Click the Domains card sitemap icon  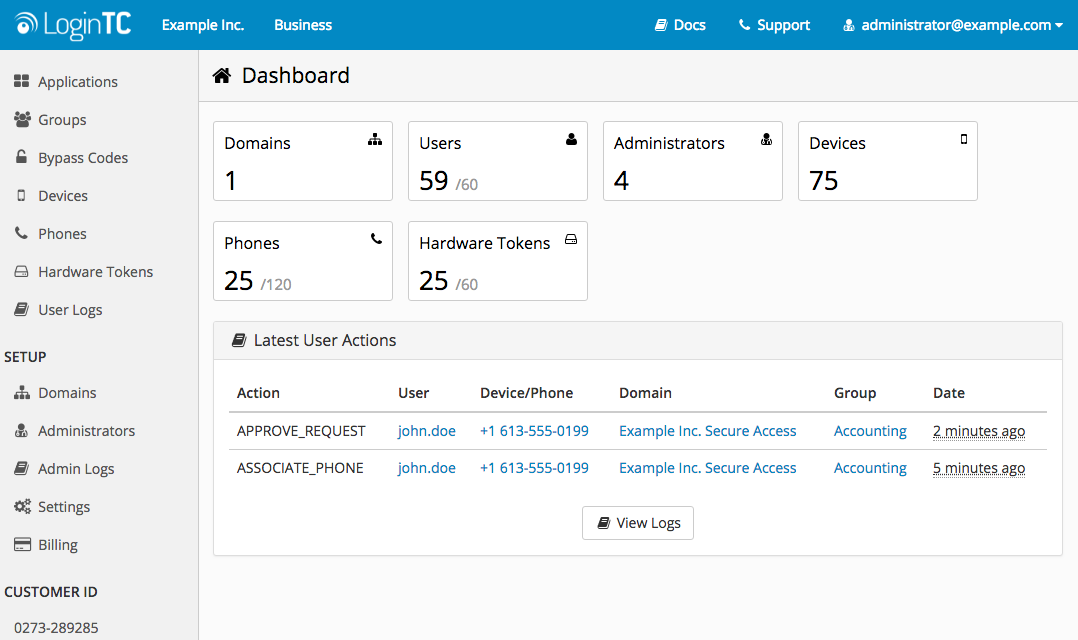point(375,140)
